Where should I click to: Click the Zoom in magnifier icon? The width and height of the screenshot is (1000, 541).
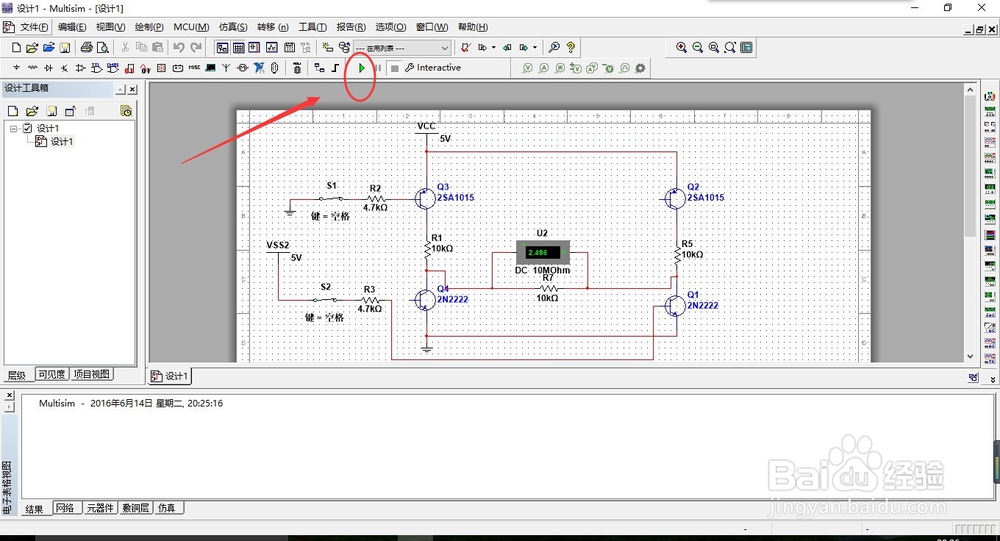pos(682,47)
